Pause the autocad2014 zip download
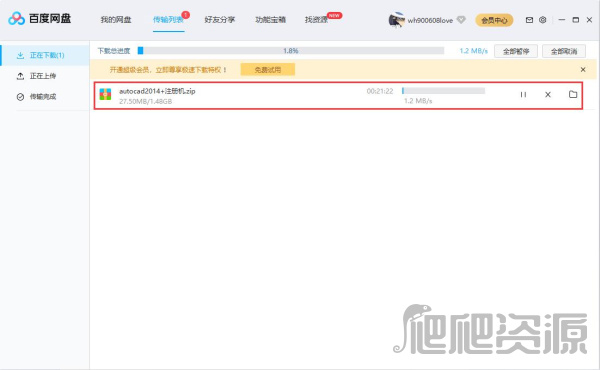 (x=523, y=95)
